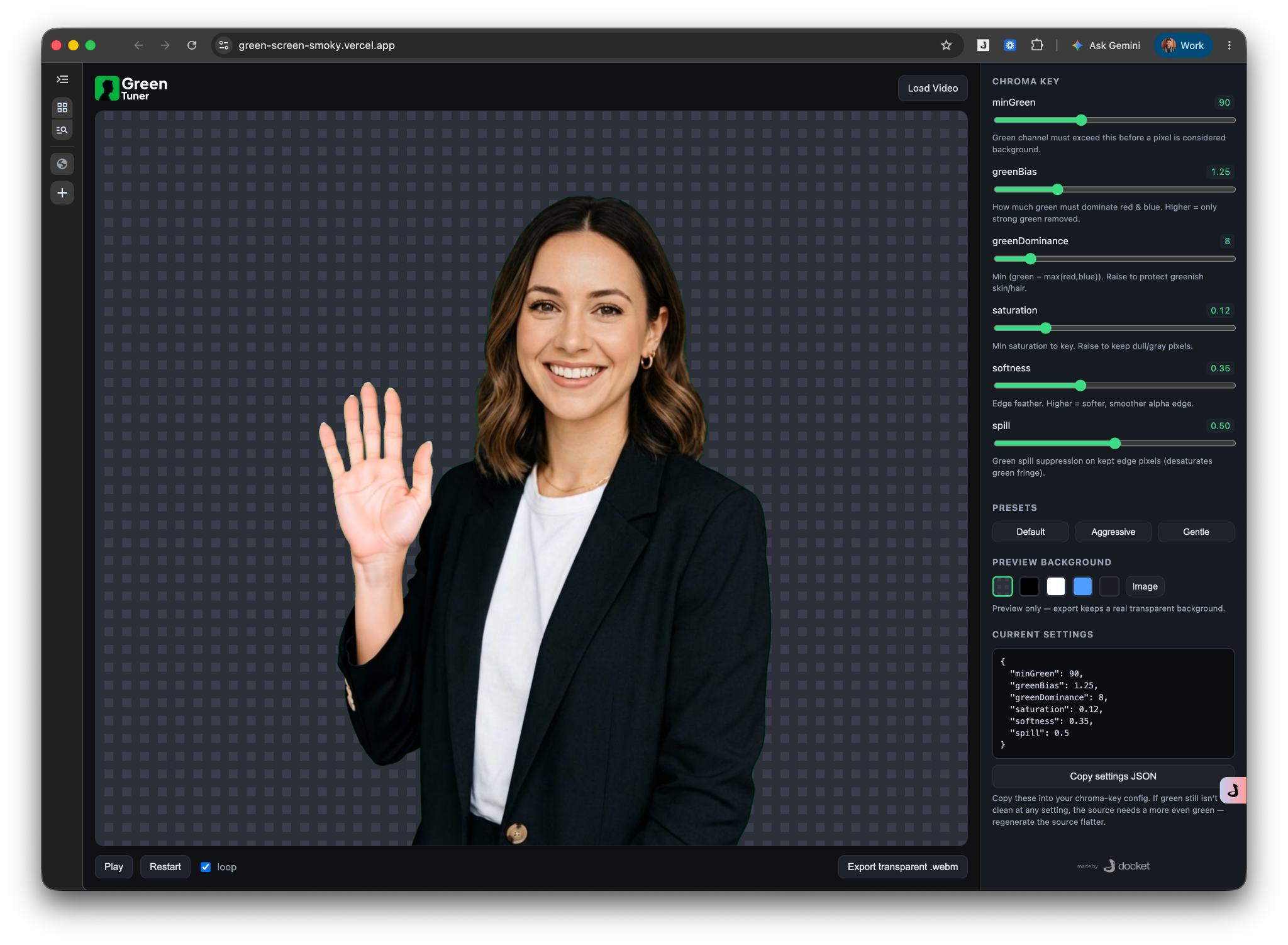Select the blue preview background swatch
Image resolution: width=1288 pixels, height=945 pixels.
pyautogui.click(x=1082, y=586)
